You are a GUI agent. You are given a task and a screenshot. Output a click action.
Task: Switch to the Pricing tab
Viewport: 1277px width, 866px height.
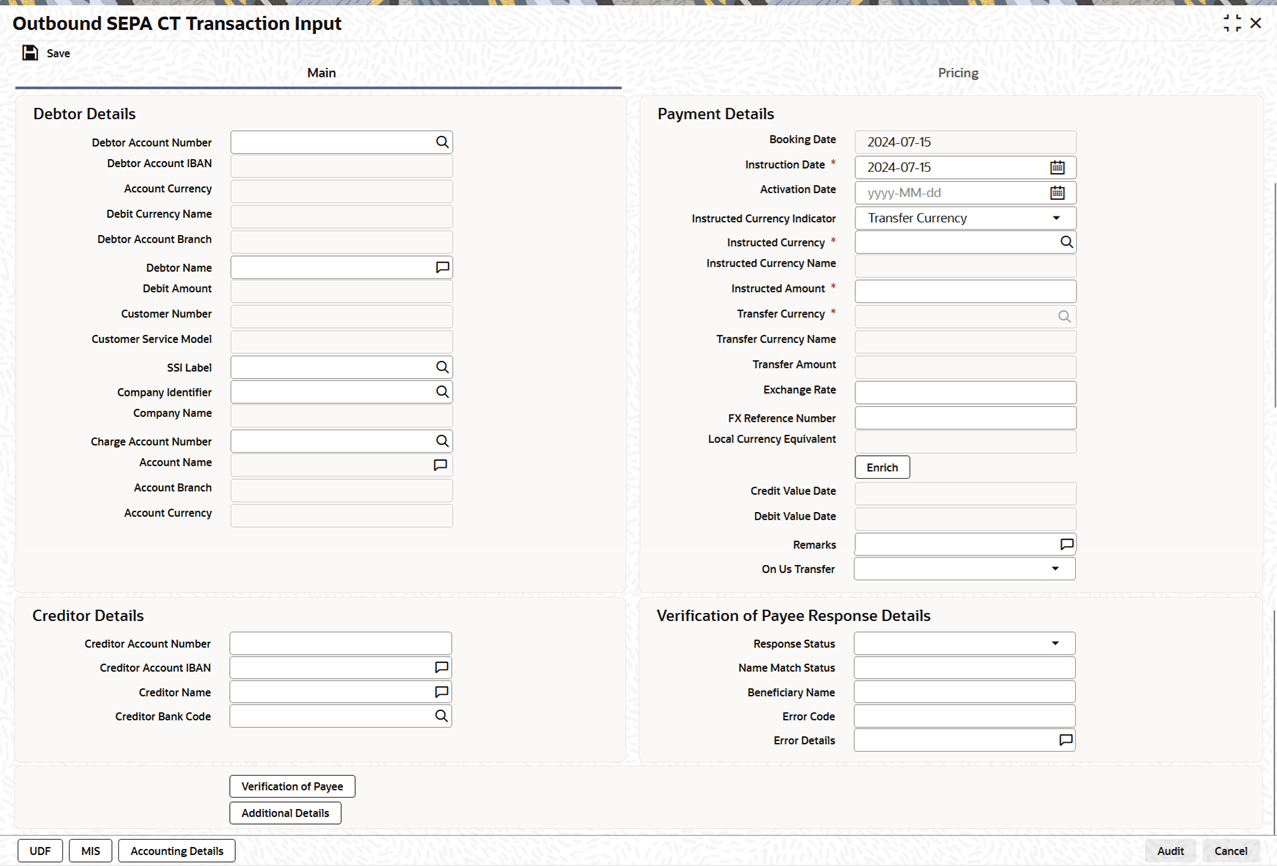(958, 73)
